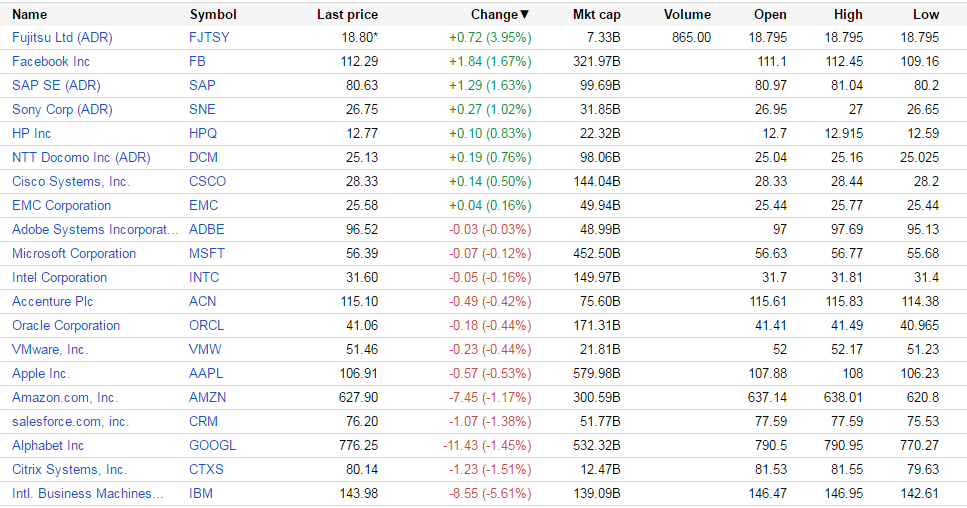Open the Fujitsu Ltd (ADR) link

[61, 37]
